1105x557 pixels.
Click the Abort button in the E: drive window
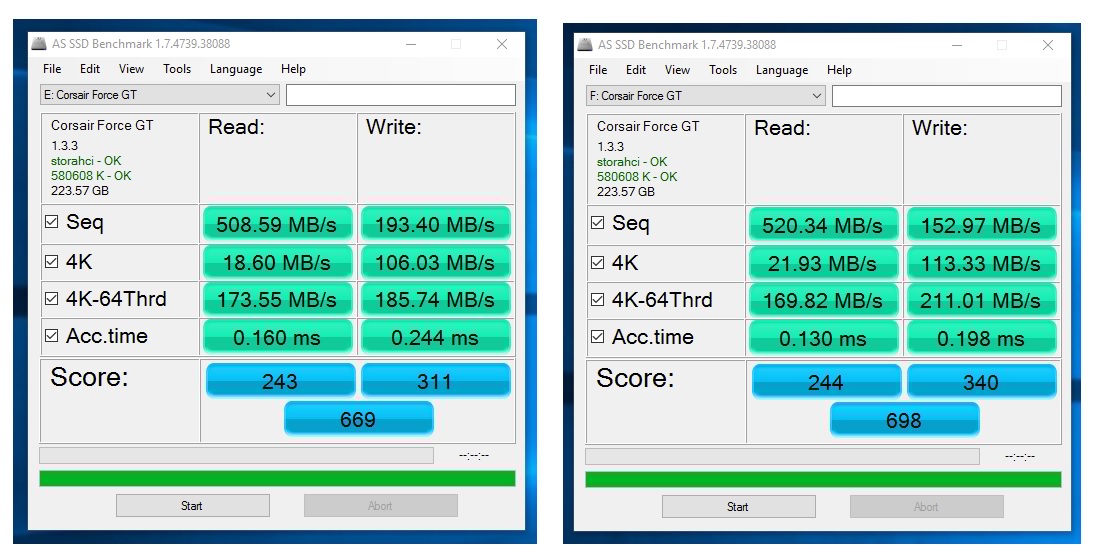point(381,506)
